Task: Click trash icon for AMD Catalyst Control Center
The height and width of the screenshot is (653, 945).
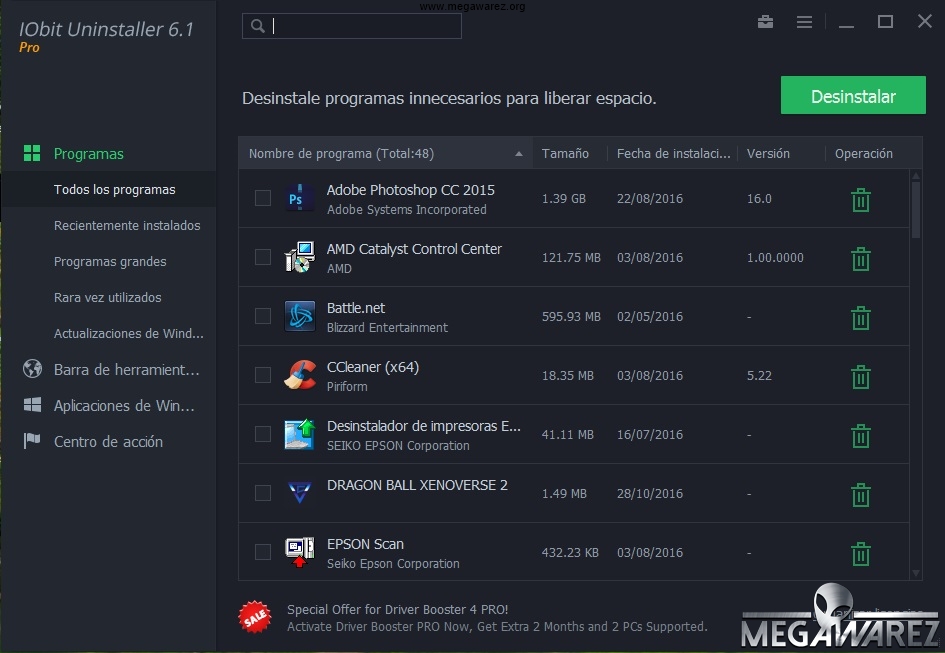Action: (861, 259)
